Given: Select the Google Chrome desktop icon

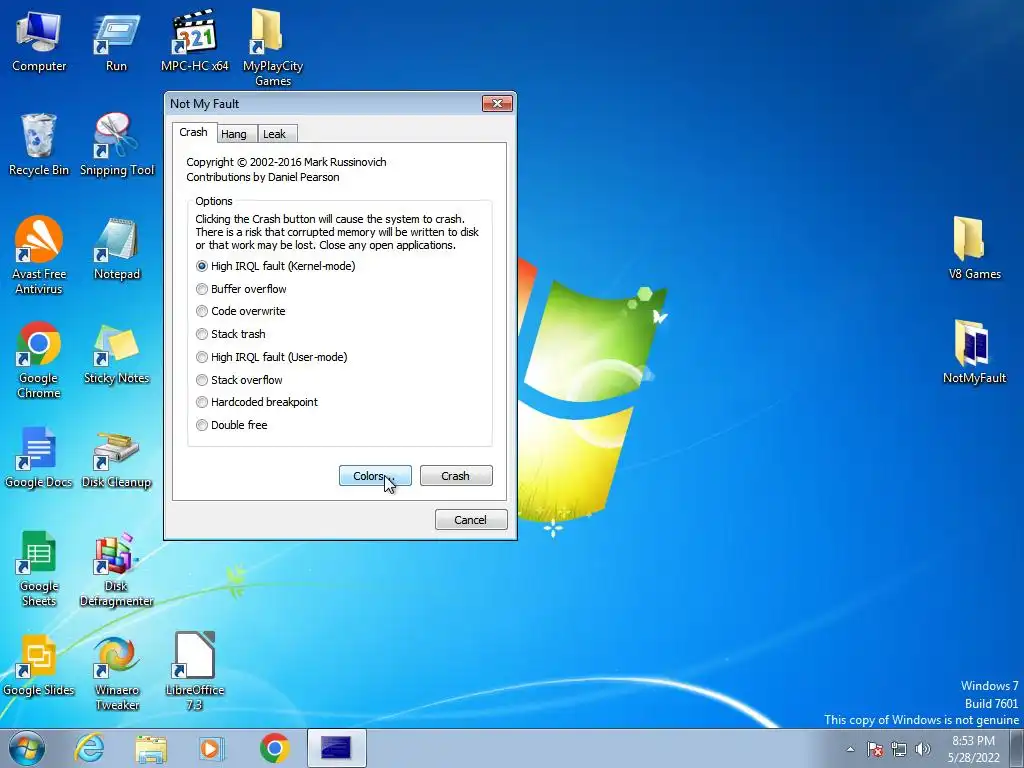Looking at the screenshot, I should point(39,360).
